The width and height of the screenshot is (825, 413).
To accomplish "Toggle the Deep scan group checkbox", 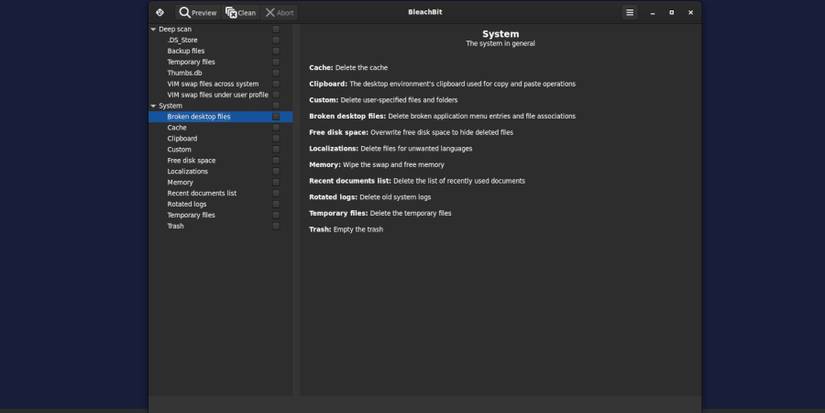I will pyautogui.click(x=276, y=29).
